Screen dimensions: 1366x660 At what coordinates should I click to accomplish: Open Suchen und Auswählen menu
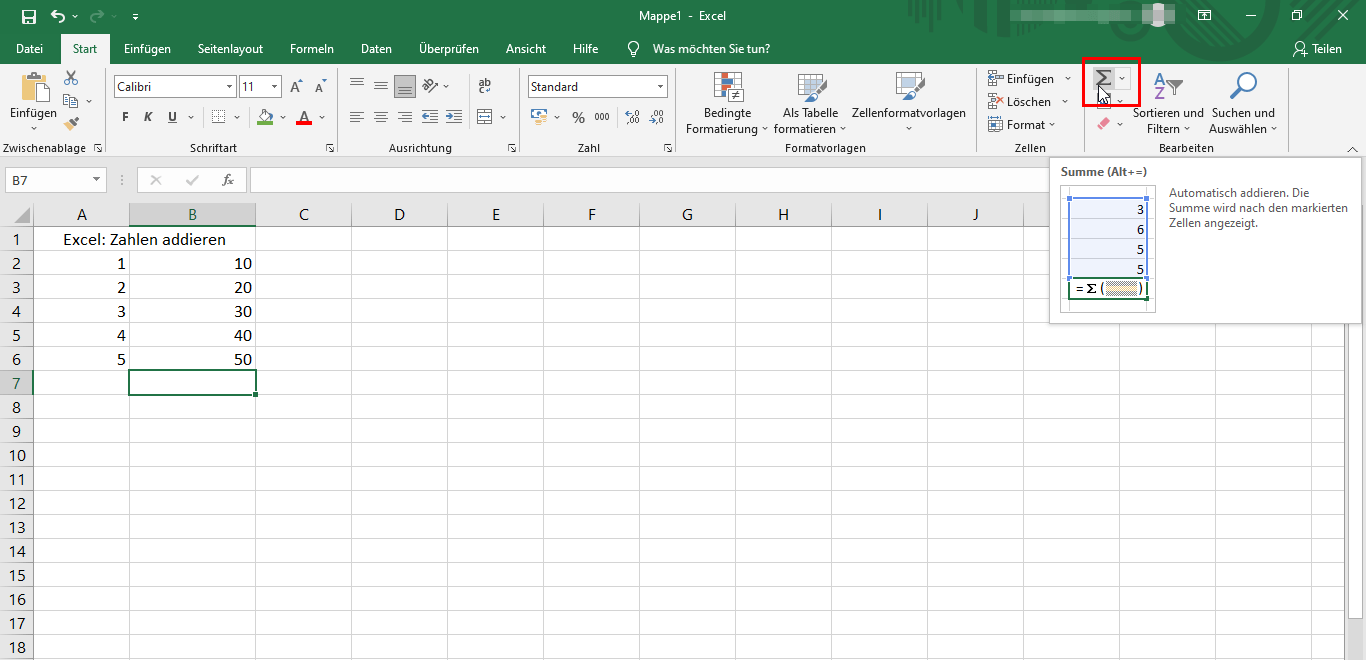tap(1243, 104)
